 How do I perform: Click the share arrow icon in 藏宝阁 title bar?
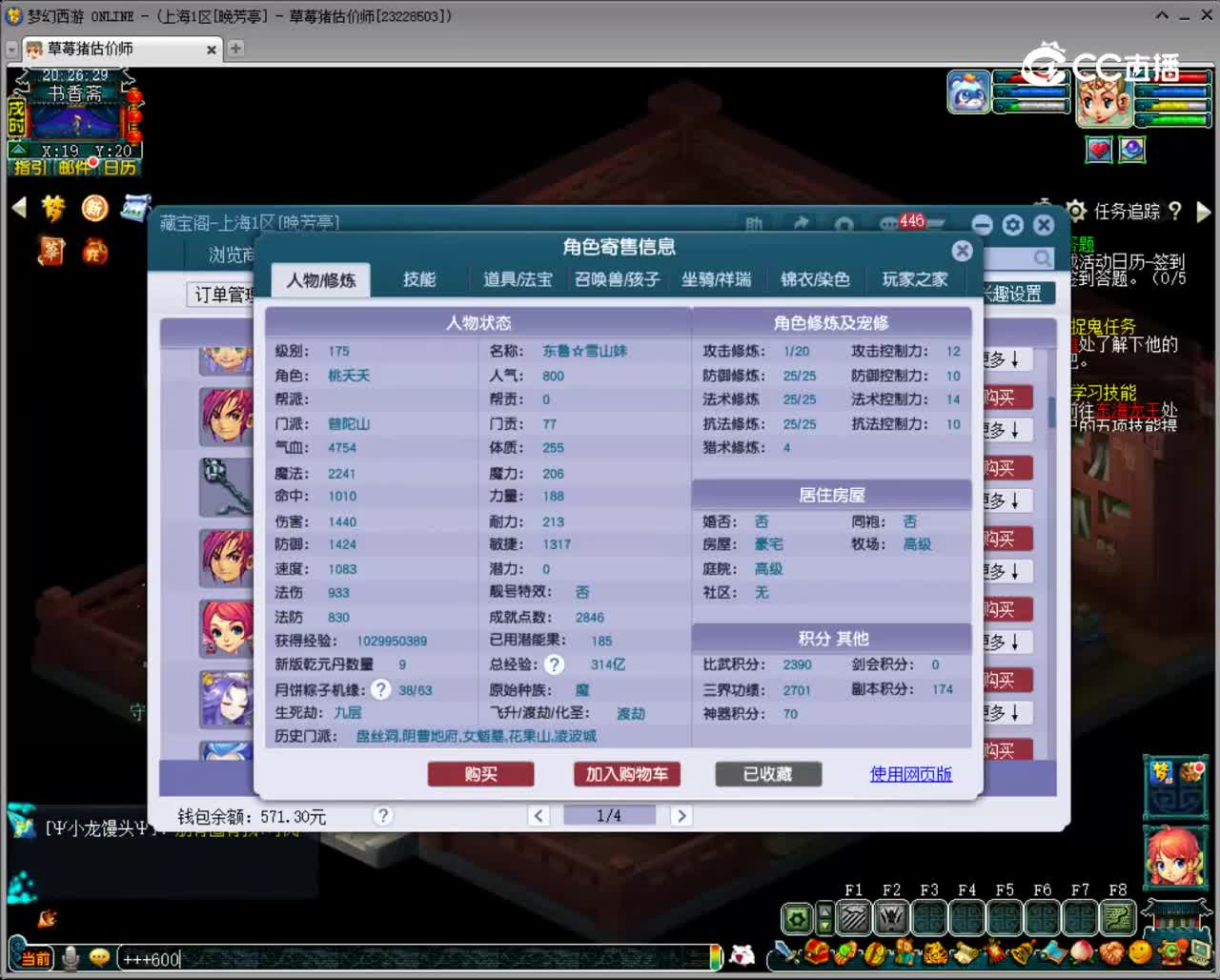point(801,224)
